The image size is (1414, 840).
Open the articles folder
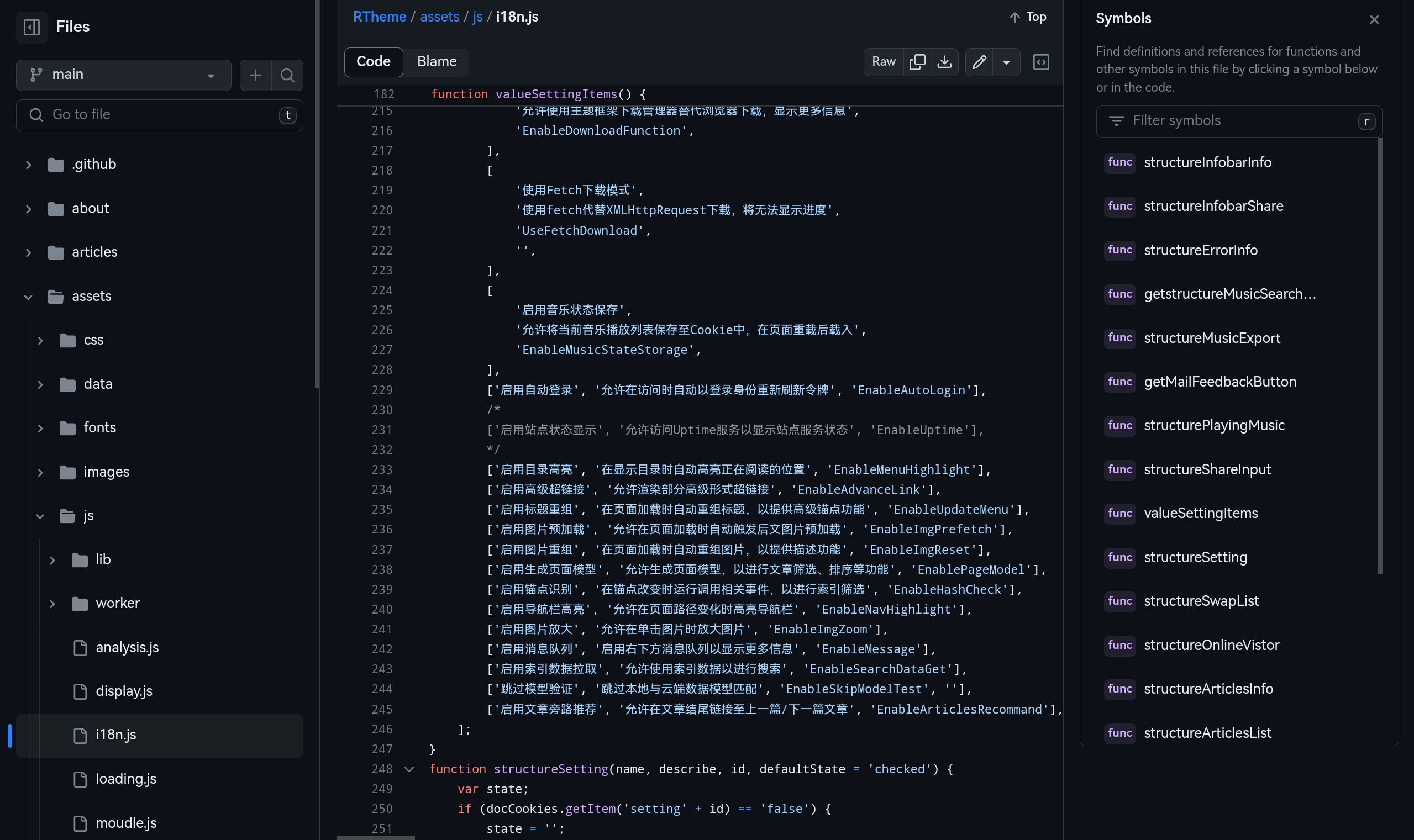point(94,252)
